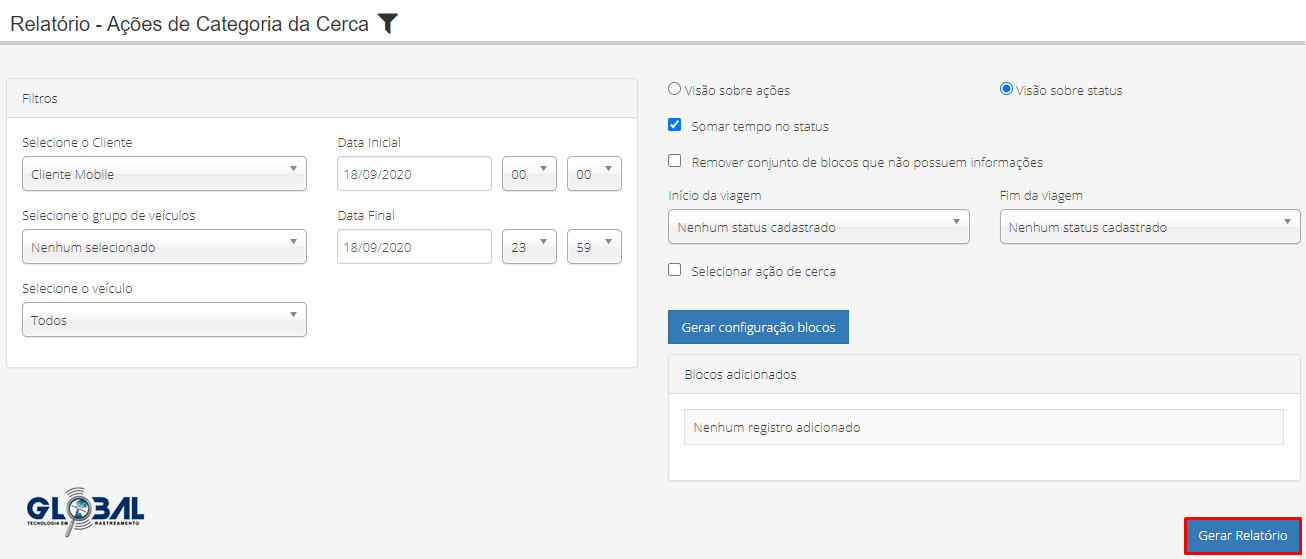Select the 'Visão sobre ações' radio button
Viewport: 1306px width, 559px height.
pos(675,89)
